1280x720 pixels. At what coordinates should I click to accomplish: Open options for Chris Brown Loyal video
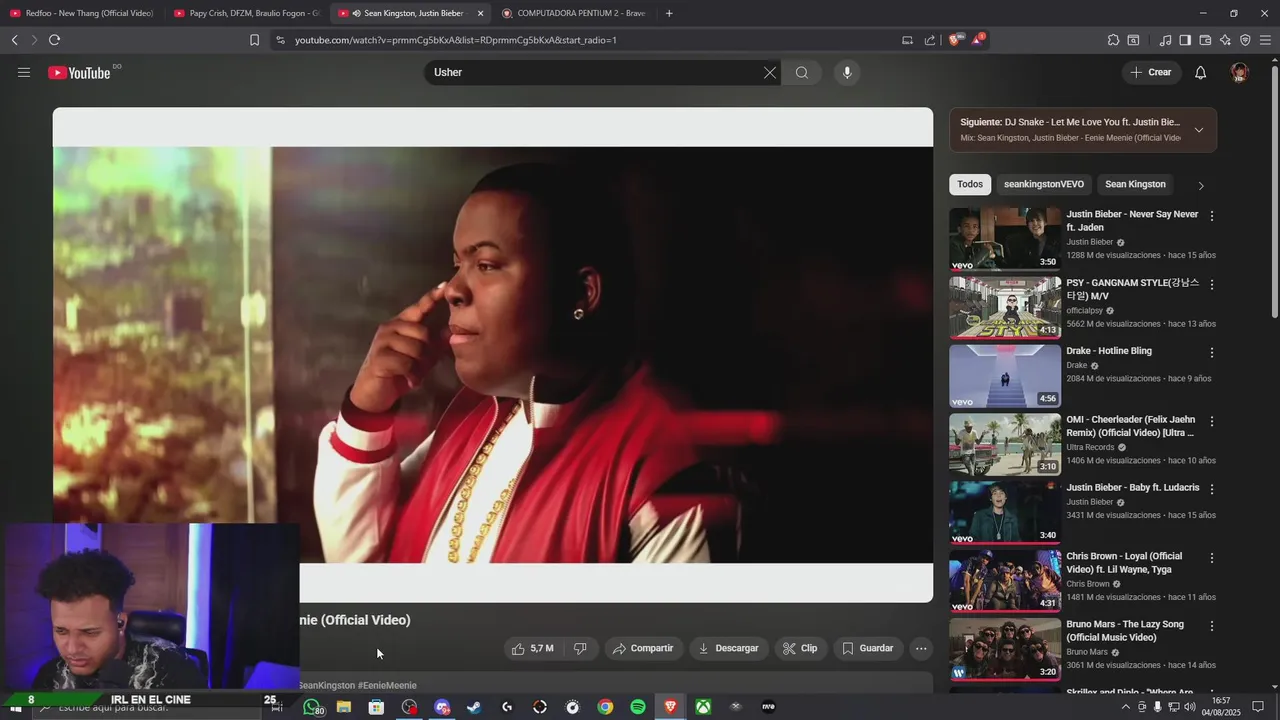coord(1212,558)
